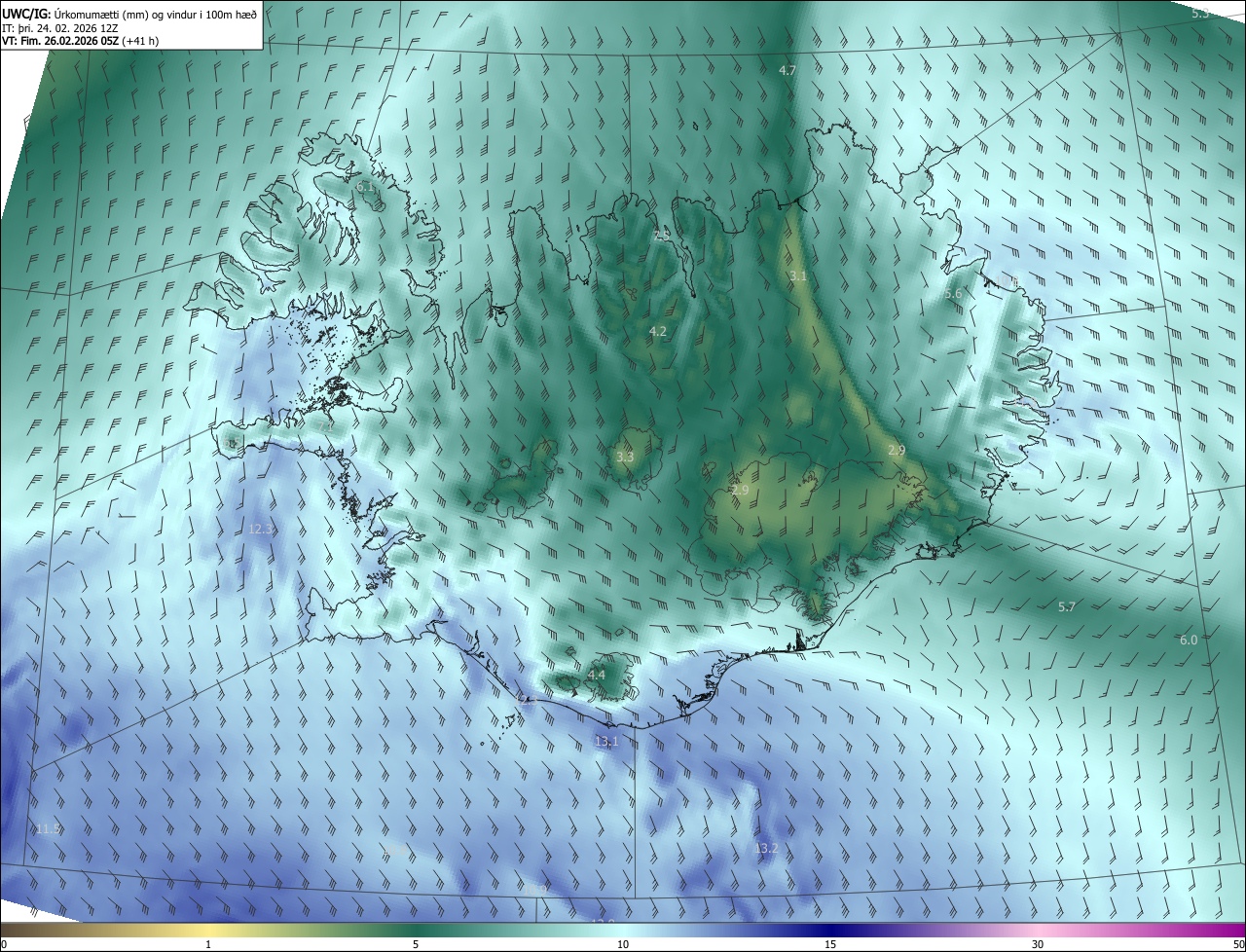Screen dimensions: 1246x952
Task: Click the color scale tick label 15
Action: (830, 945)
